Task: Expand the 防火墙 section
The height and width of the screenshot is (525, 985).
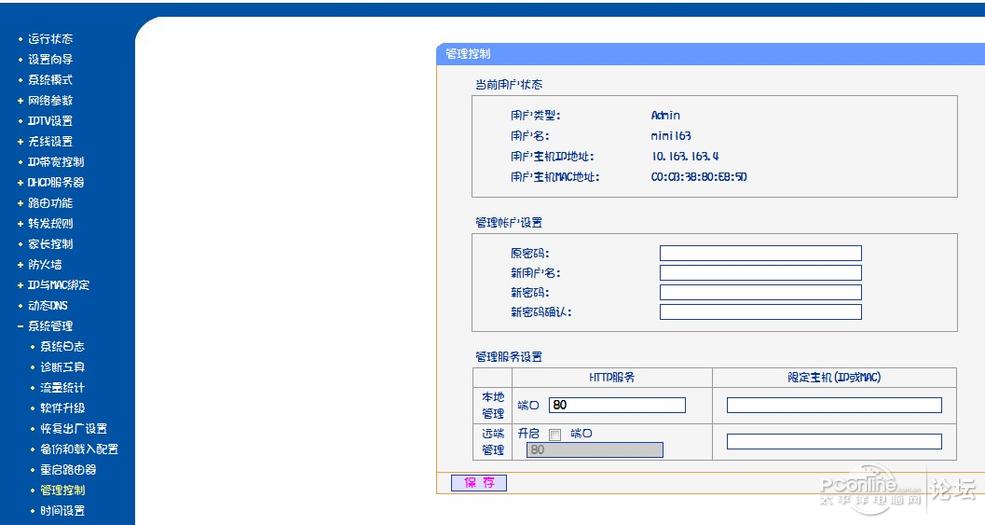Action: pyautogui.click(x=45, y=264)
